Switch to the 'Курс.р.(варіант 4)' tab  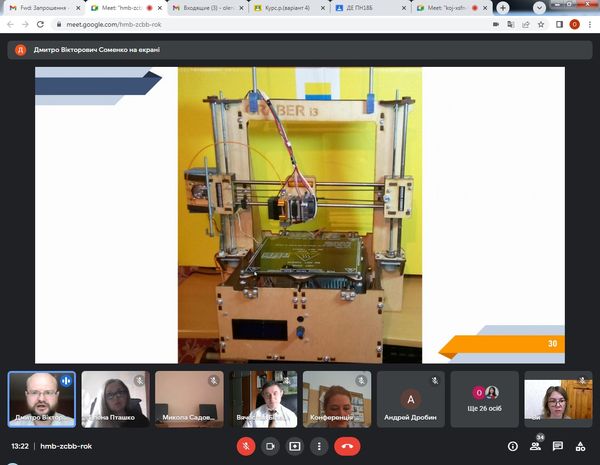(283, 7)
